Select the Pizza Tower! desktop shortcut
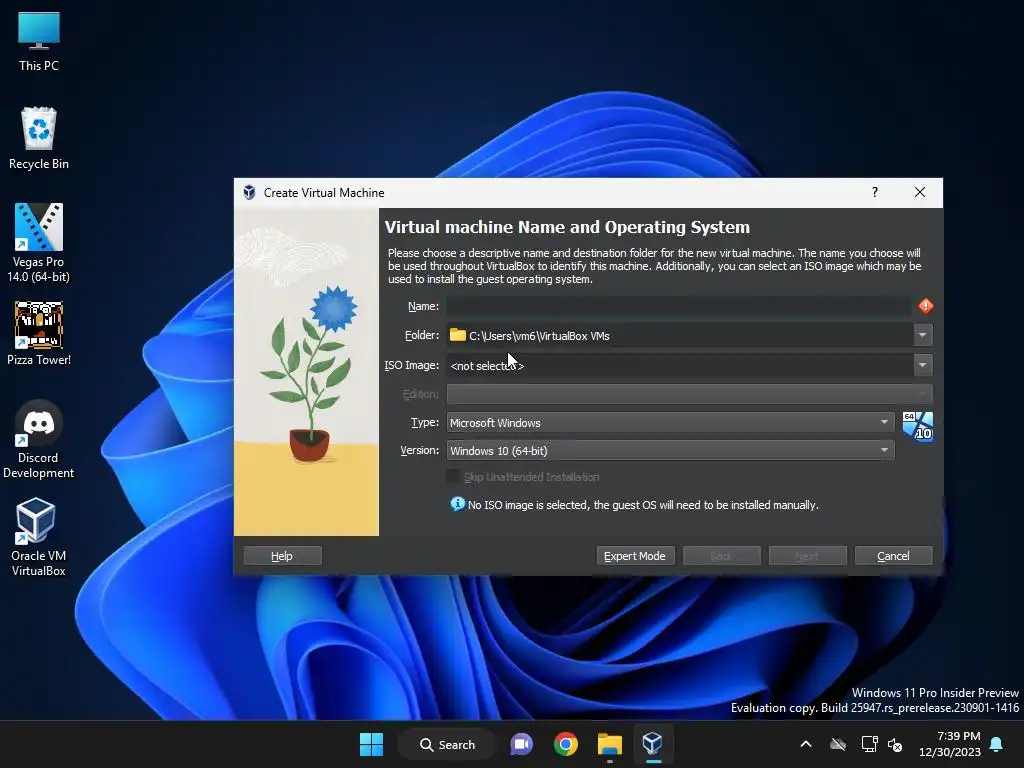 [x=39, y=333]
